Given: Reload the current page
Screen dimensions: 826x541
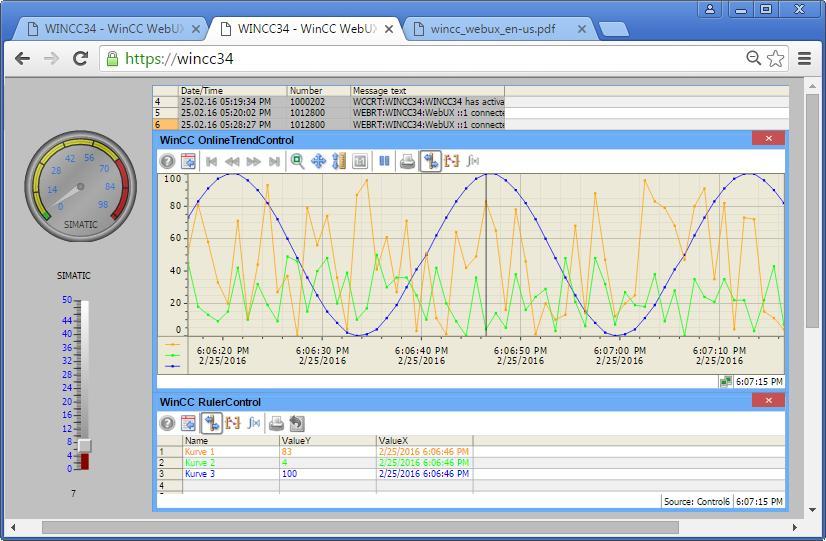Looking at the screenshot, I should 81,58.
